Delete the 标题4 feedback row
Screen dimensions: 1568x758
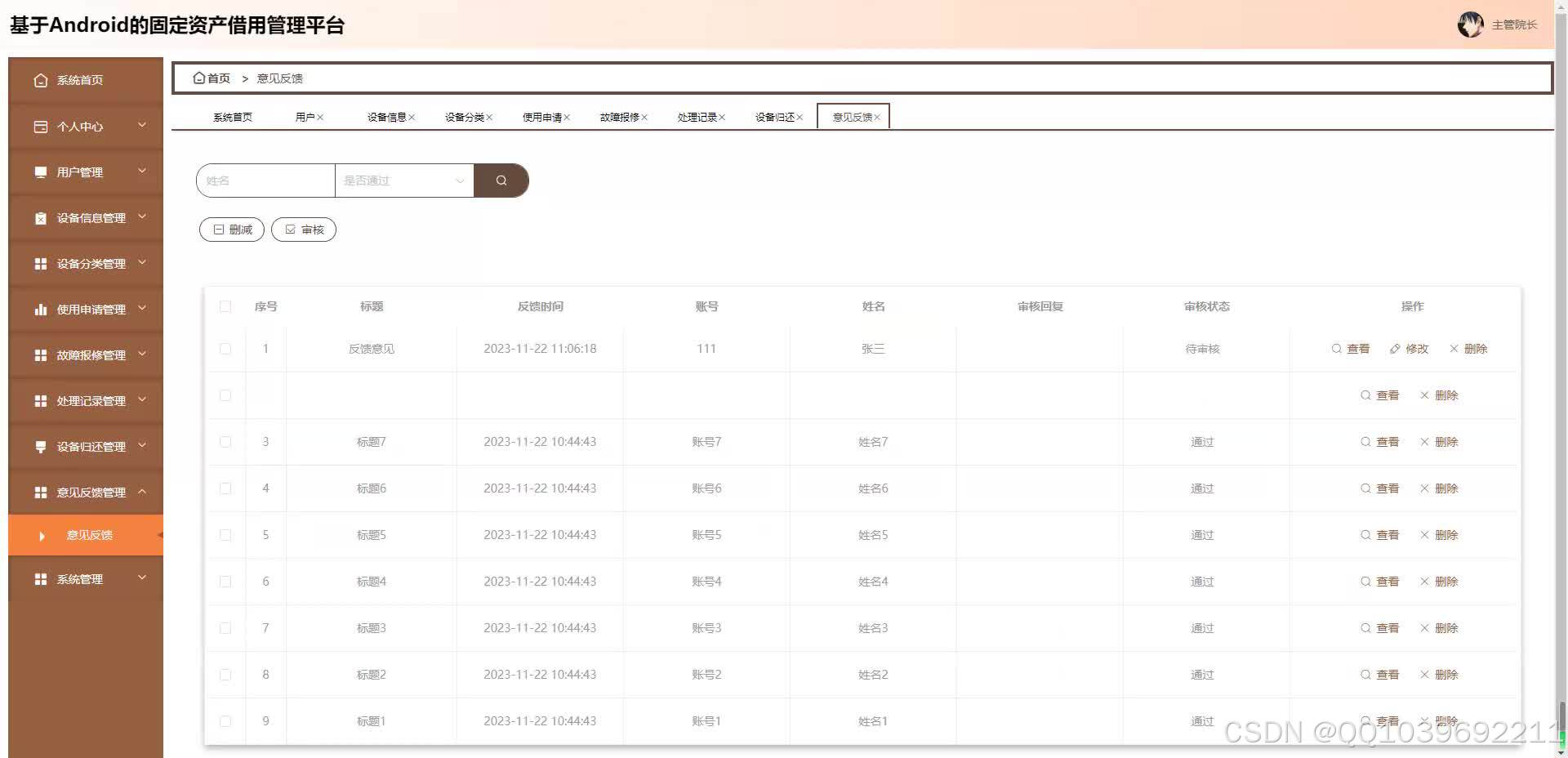click(x=1439, y=582)
